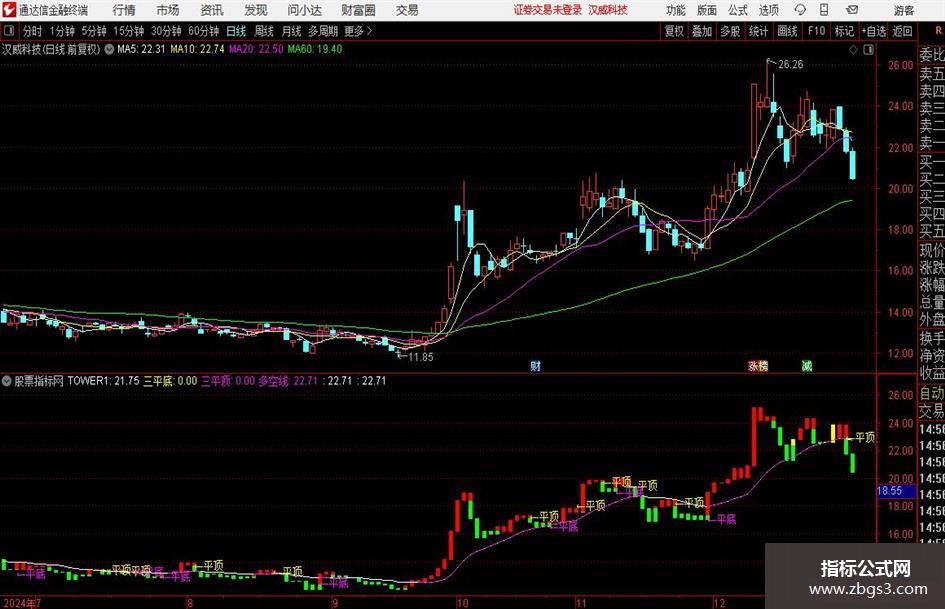
Task: Click the red R icon at top right
Action: (x=938, y=31)
